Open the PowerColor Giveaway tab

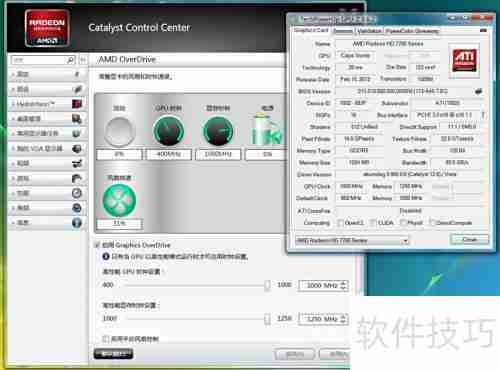[412, 31]
